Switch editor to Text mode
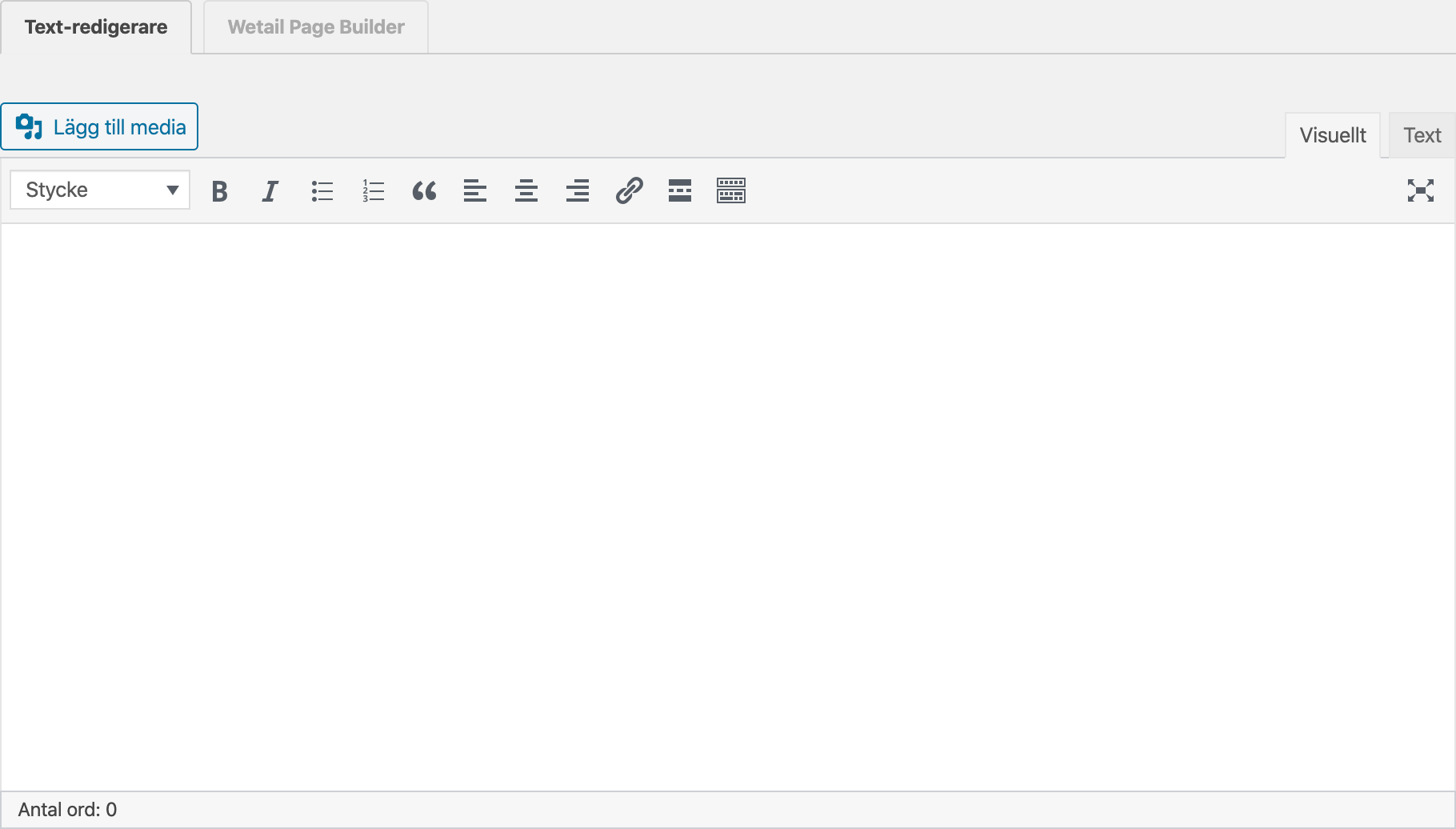 1422,135
